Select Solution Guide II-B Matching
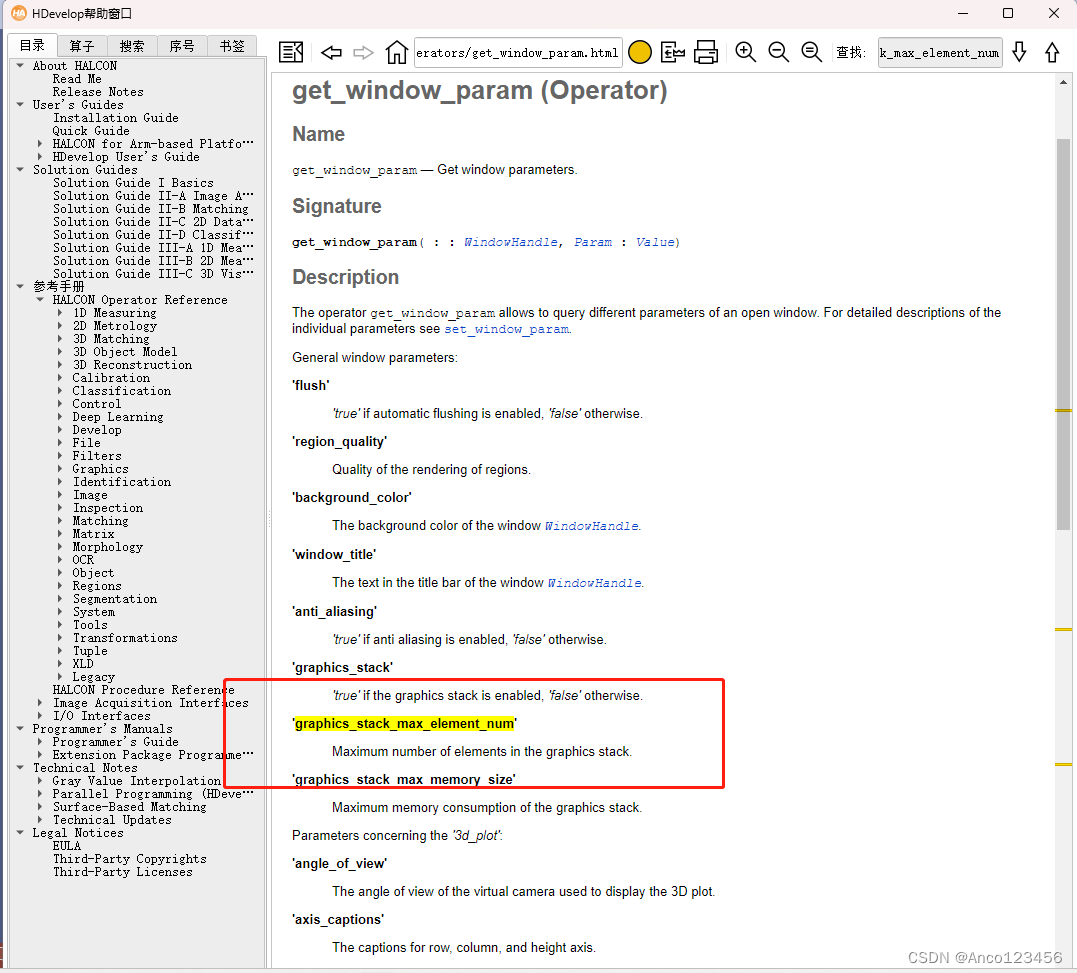This screenshot has height=973, width=1077. click(150, 209)
